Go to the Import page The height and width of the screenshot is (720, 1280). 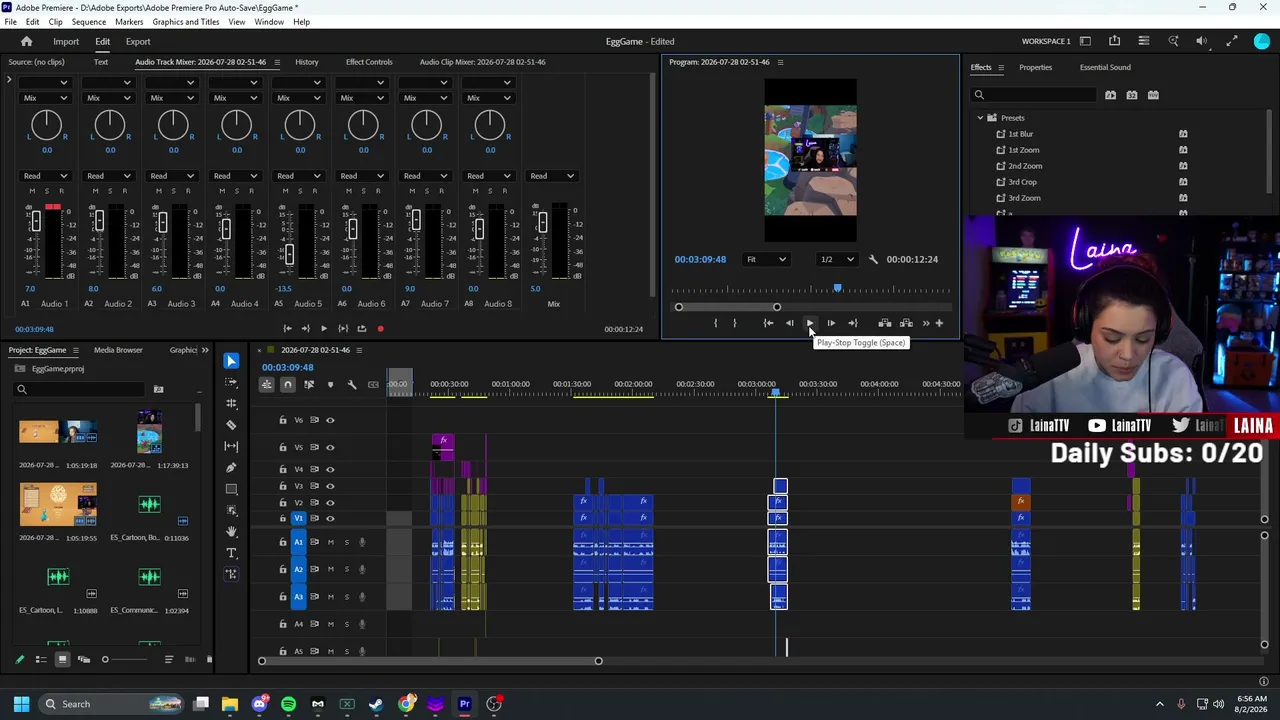pos(66,42)
